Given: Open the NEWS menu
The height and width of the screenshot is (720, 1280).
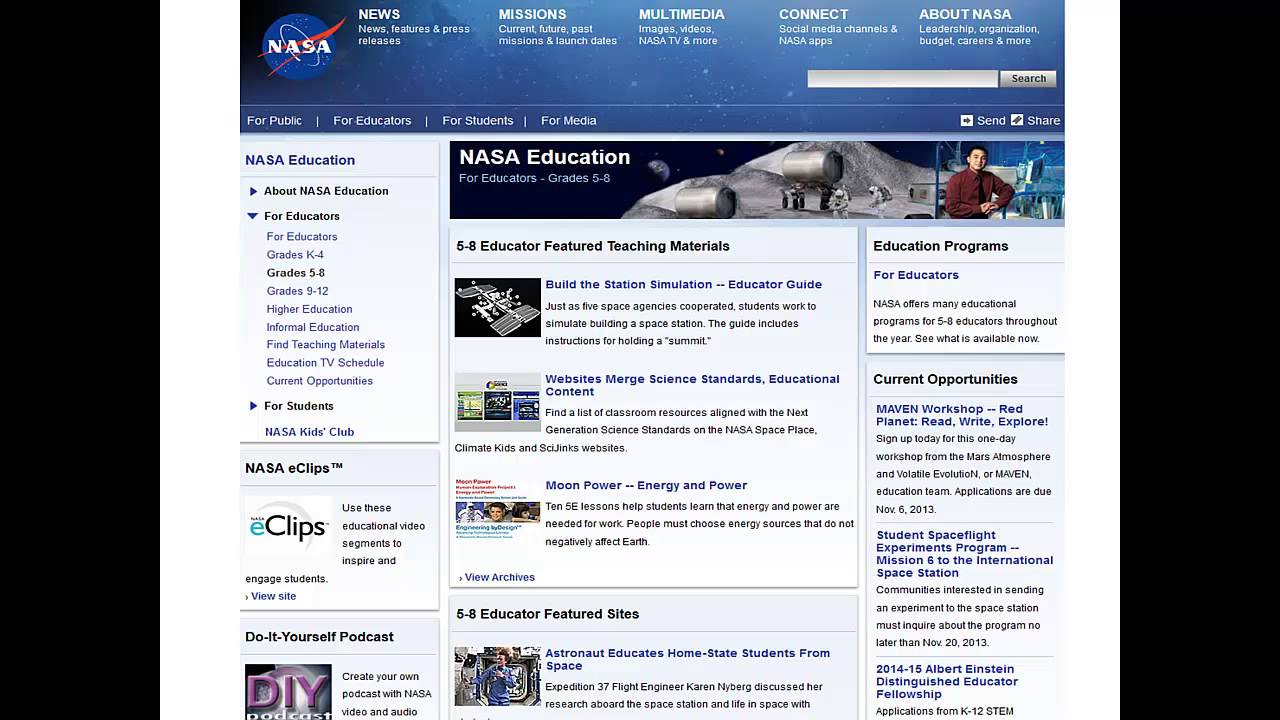Looking at the screenshot, I should click(379, 14).
